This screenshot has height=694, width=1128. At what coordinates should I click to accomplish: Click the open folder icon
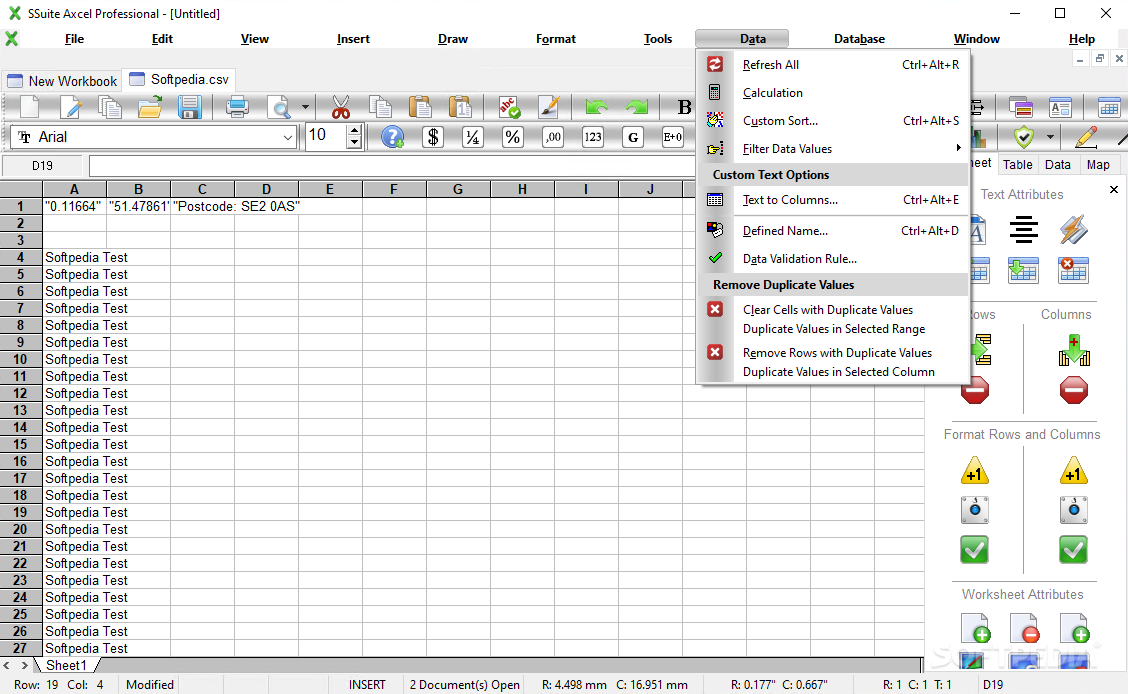pos(150,107)
